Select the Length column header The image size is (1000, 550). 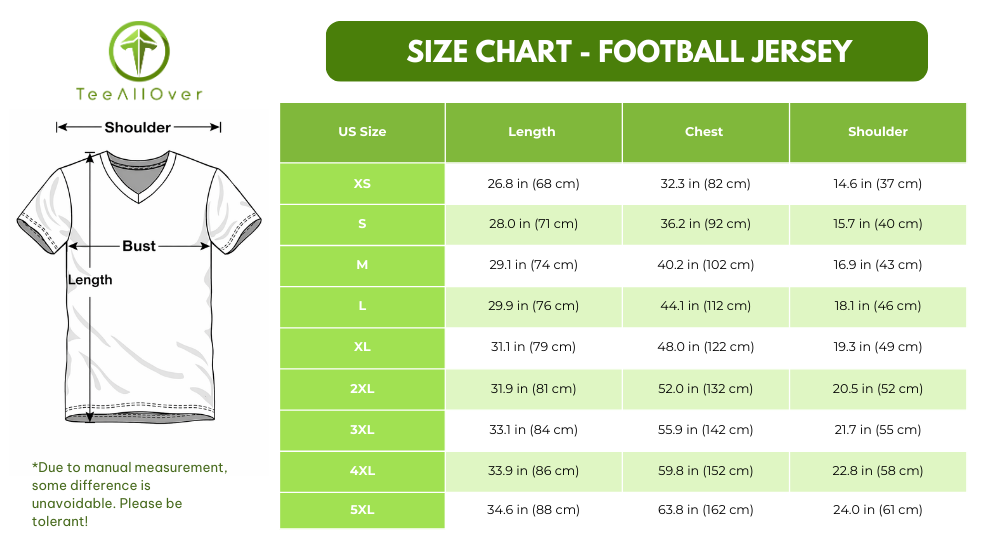[532, 132]
